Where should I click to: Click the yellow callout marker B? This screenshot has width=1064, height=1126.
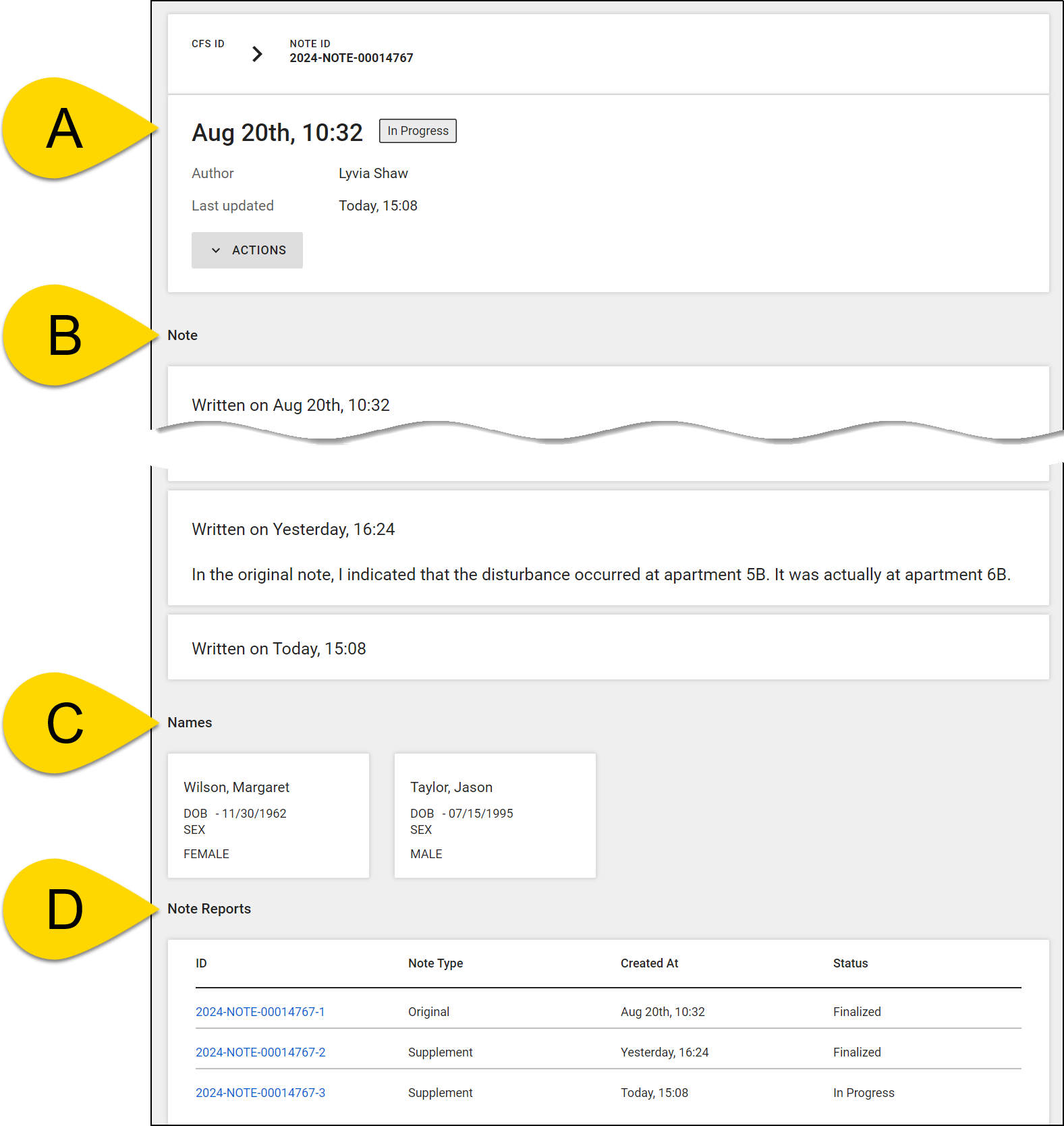click(x=65, y=336)
